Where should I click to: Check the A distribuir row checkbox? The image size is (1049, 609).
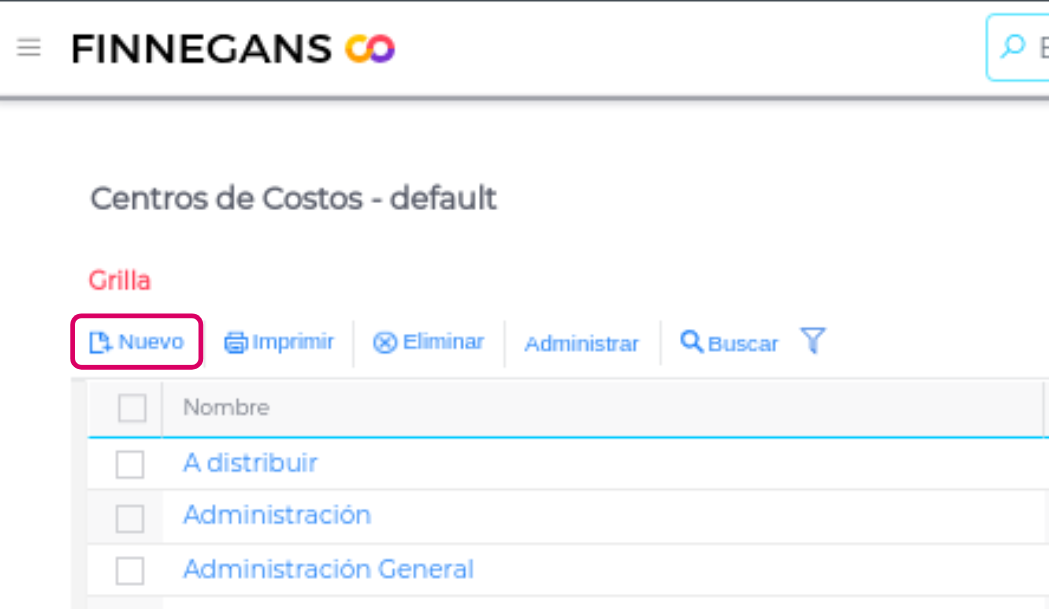[x=130, y=464]
